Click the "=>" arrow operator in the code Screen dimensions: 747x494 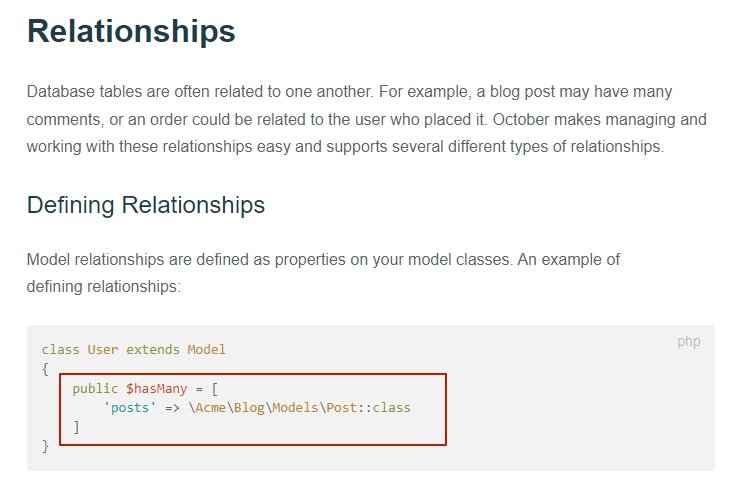[172, 408]
